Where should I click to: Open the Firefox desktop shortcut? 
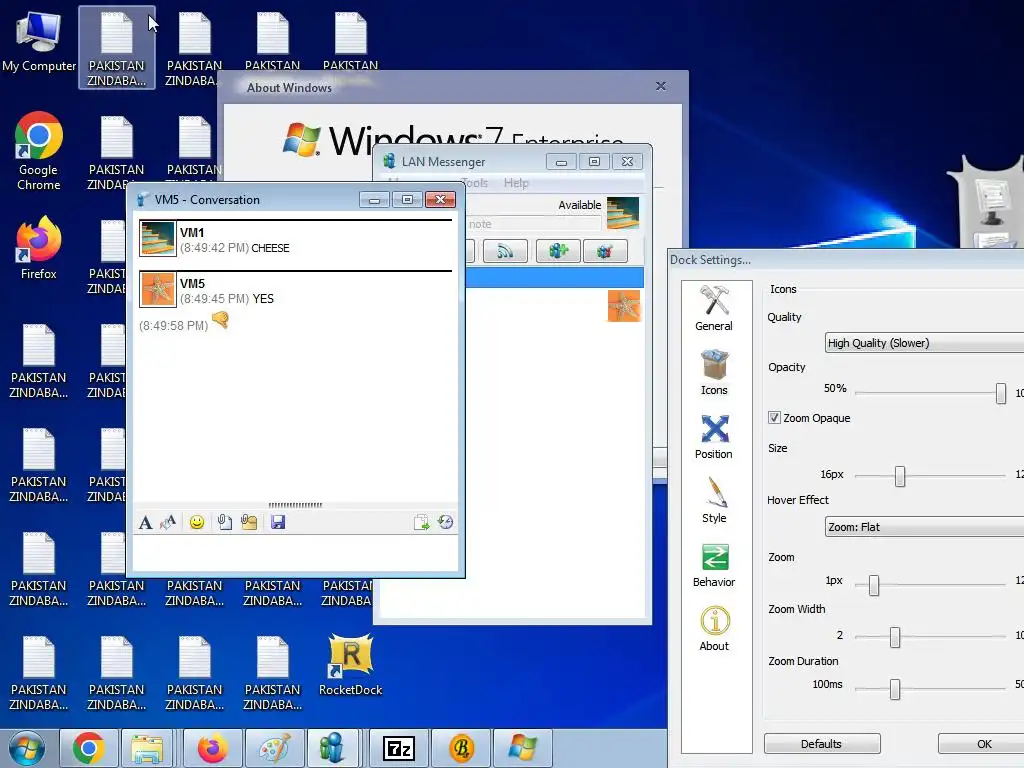coord(39,248)
